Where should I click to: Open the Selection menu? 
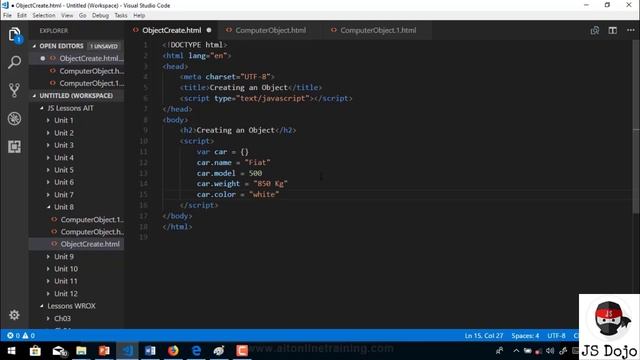coord(44,16)
